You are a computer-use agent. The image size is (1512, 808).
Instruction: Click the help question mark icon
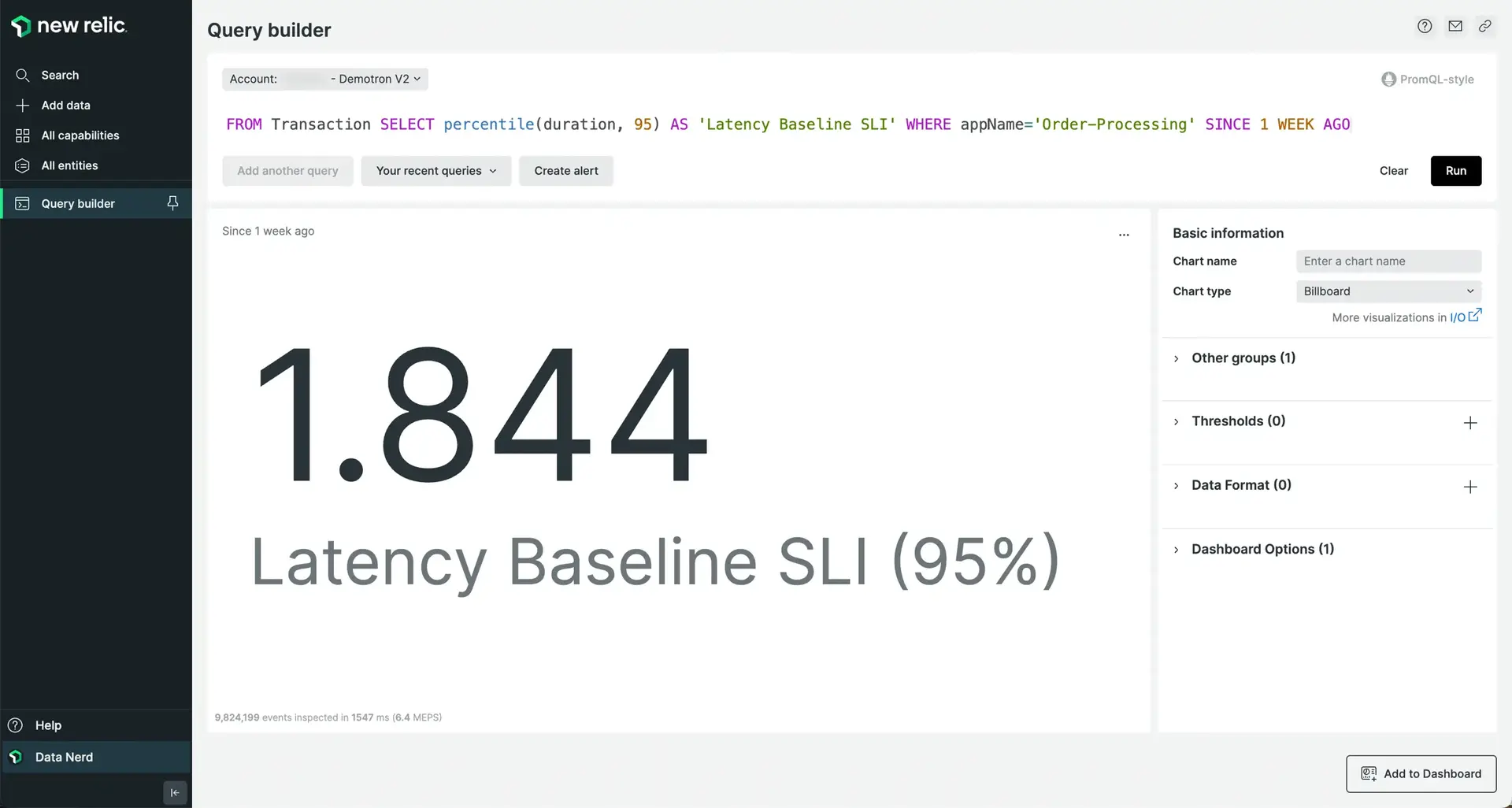pyautogui.click(x=1425, y=26)
